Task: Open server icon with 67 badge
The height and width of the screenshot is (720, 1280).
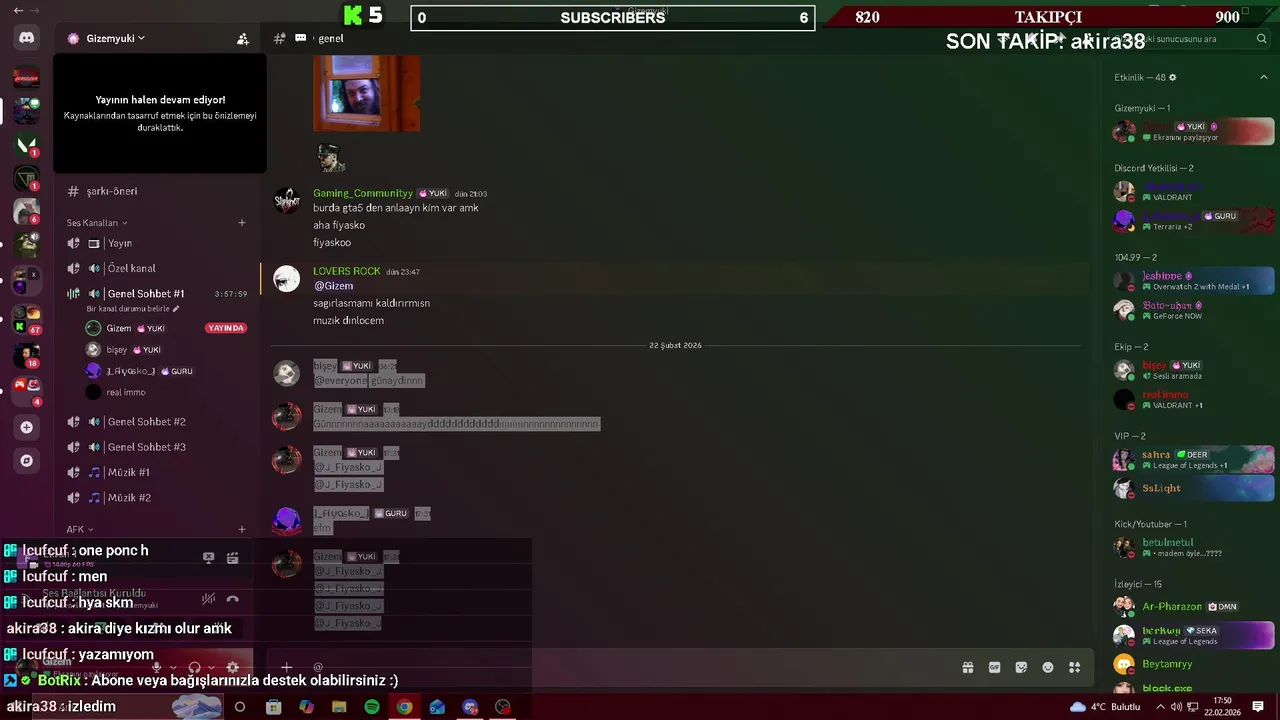Action: [26, 320]
